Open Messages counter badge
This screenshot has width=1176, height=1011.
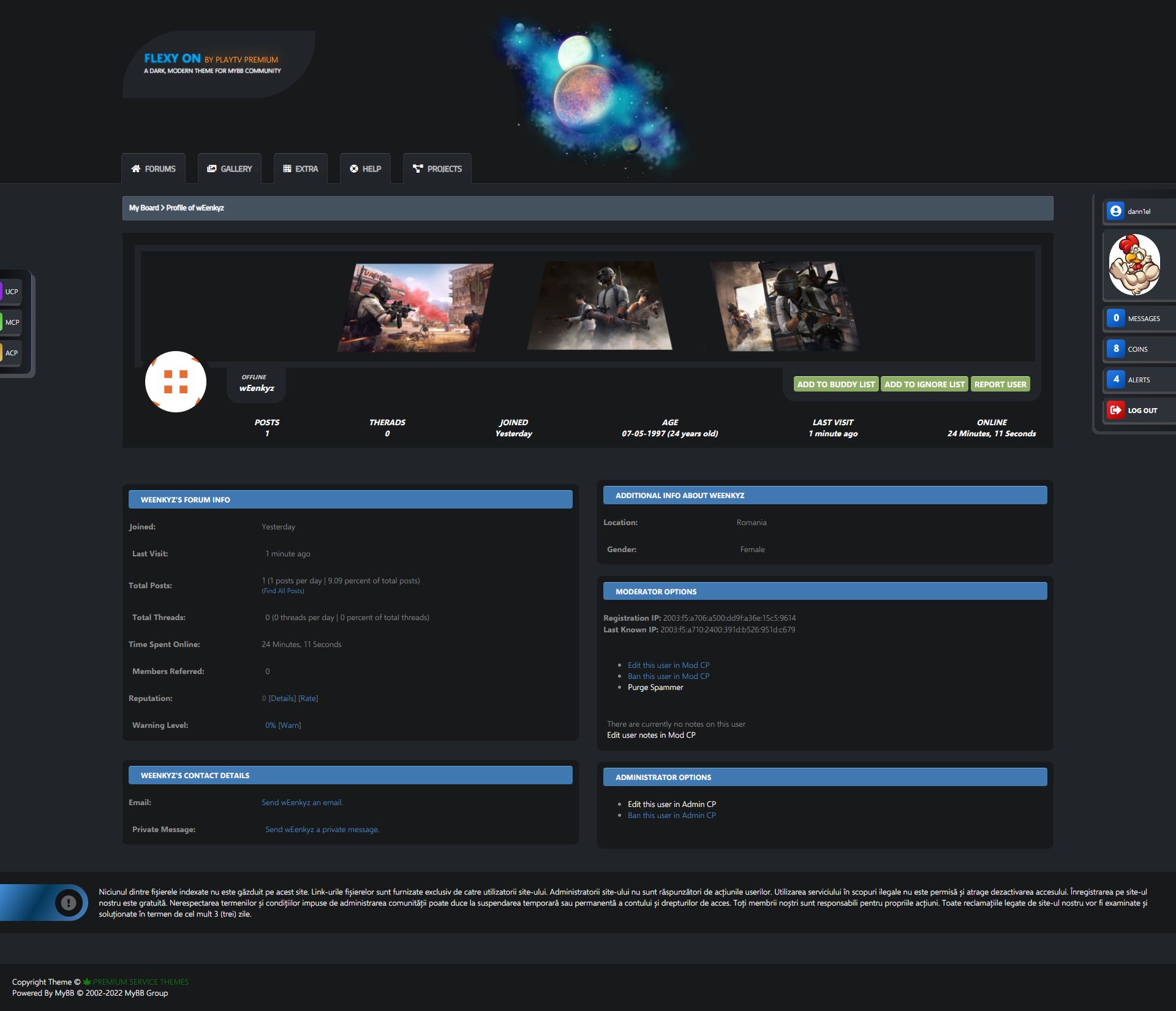click(1116, 318)
